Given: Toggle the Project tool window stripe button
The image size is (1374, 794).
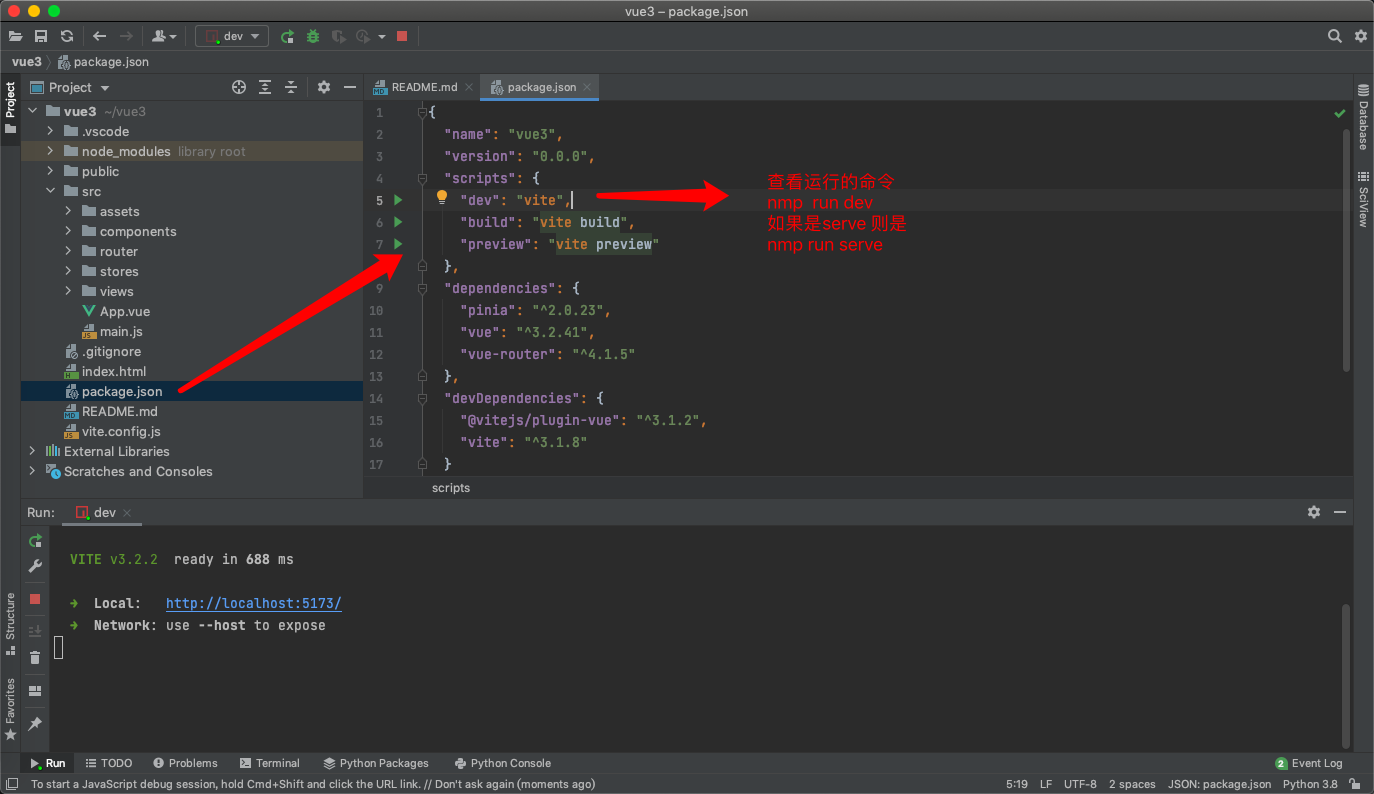Looking at the screenshot, I should tap(10, 108).
